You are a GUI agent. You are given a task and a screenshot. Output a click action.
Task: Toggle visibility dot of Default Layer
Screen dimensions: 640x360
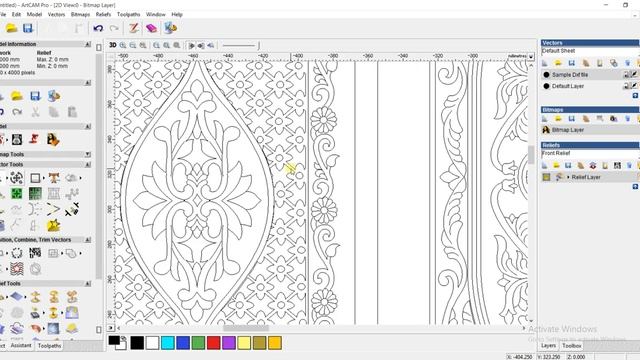pos(547,86)
